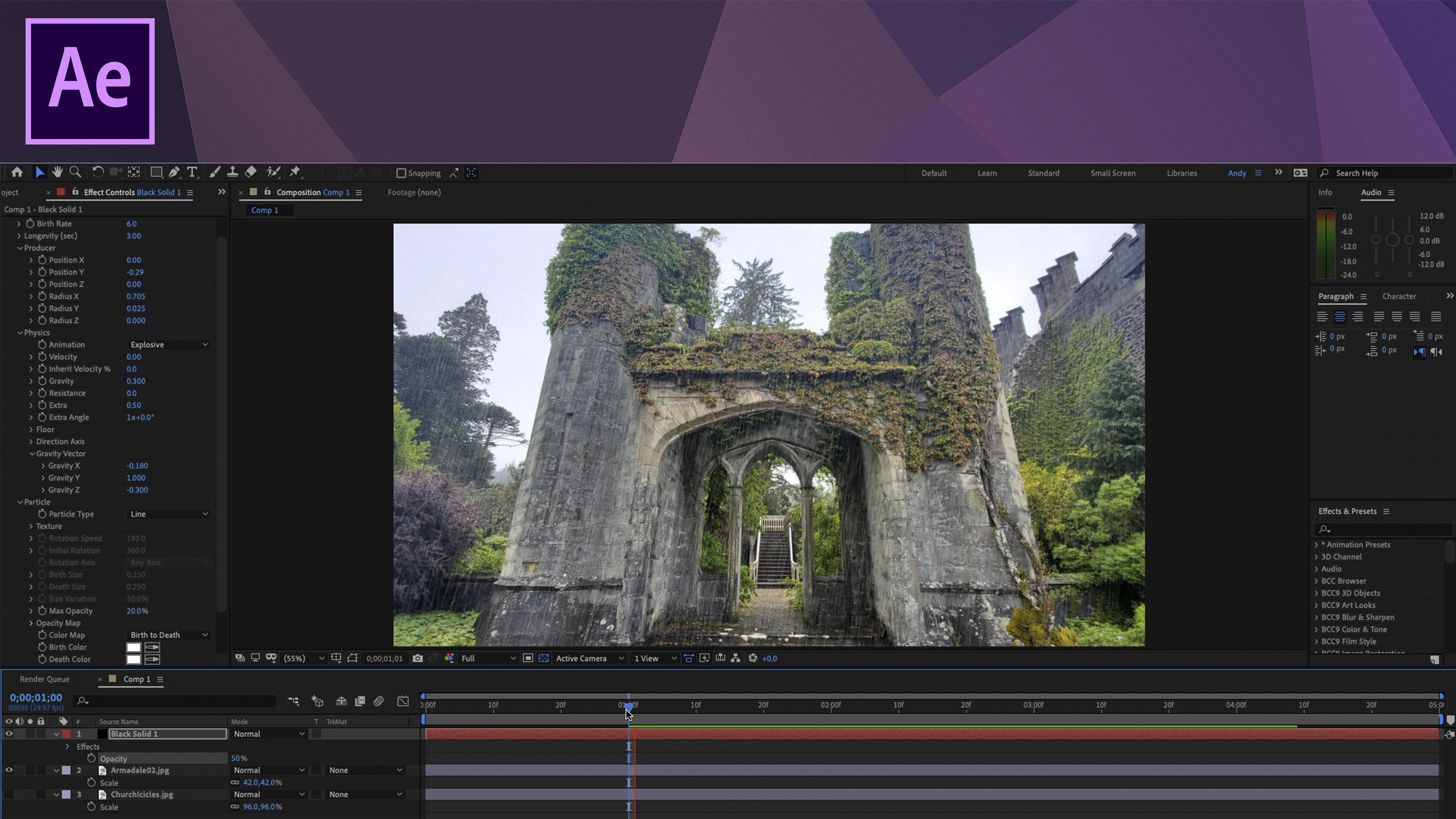This screenshot has width=1456, height=819.
Task: Choose the Small Screen workspace
Action: pyautogui.click(x=1112, y=173)
